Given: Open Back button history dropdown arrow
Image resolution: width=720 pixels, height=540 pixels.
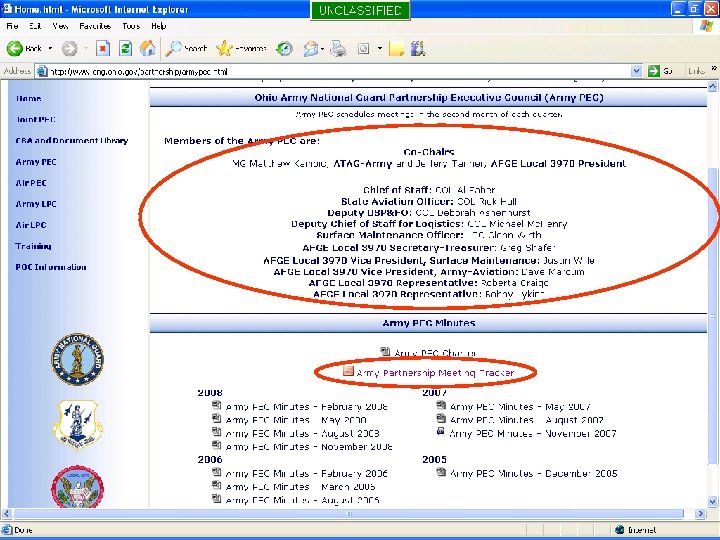Looking at the screenshot, I should [x=51, y=48].
